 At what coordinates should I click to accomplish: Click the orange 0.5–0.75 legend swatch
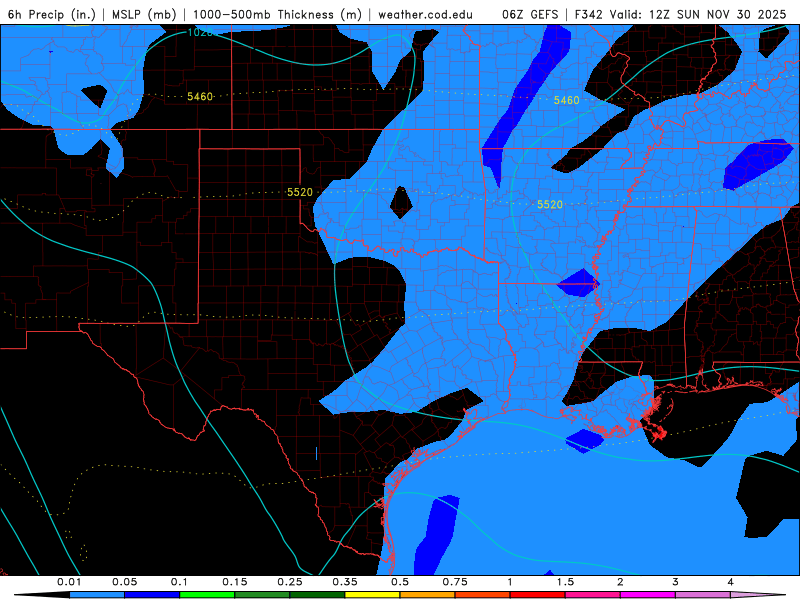click(x=428, y=595)
